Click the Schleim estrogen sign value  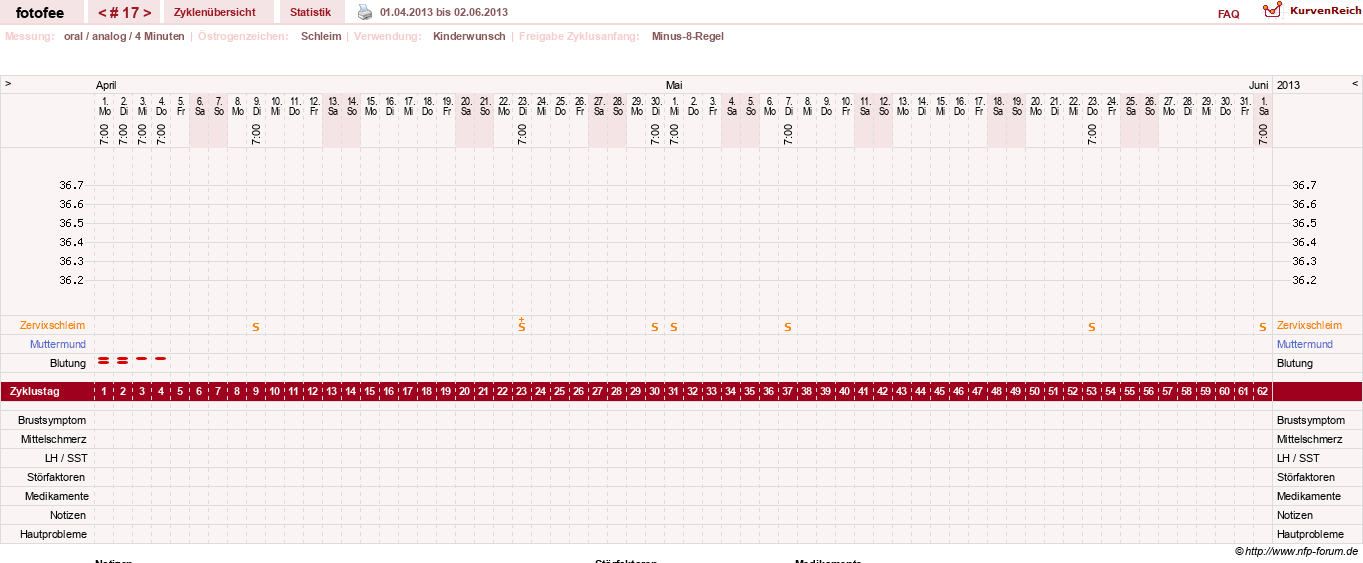(x=321, y=36)
